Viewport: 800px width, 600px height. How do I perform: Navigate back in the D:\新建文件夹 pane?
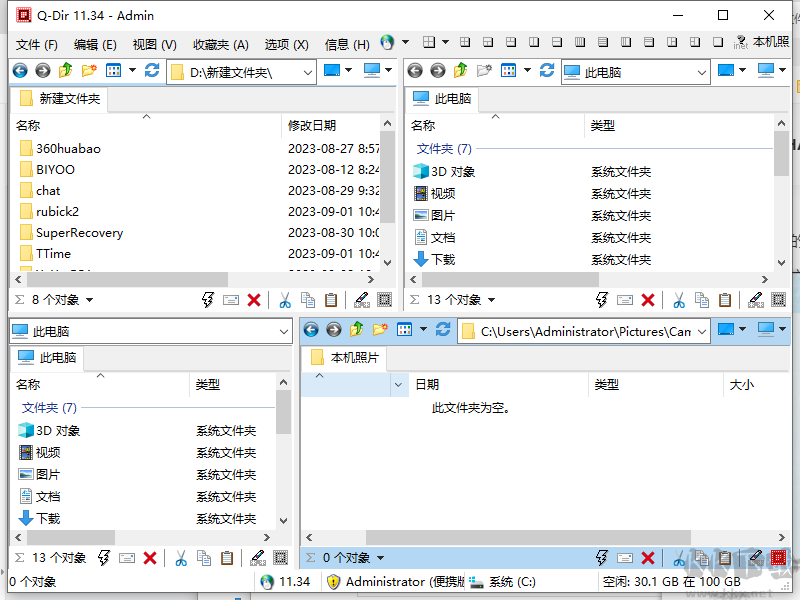(x=20, y=70)
